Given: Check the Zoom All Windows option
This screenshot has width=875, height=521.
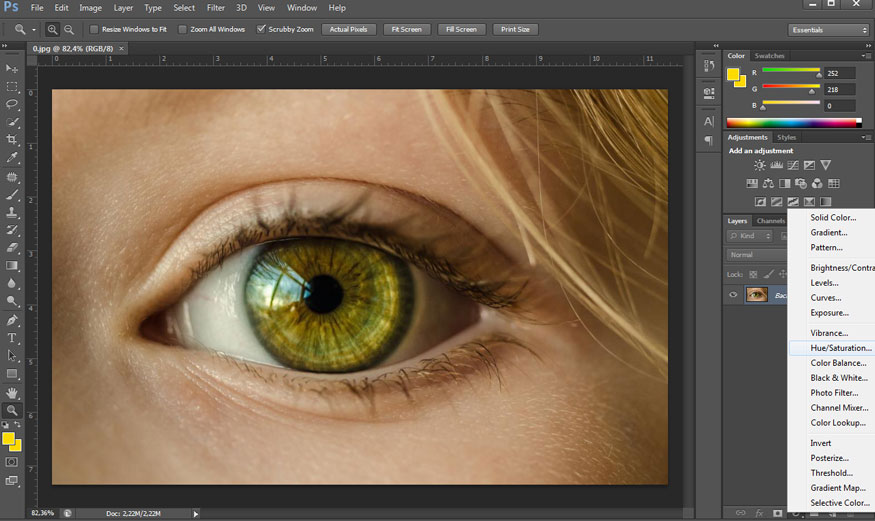Looking at the screenshot, I should tap(183, 29).
